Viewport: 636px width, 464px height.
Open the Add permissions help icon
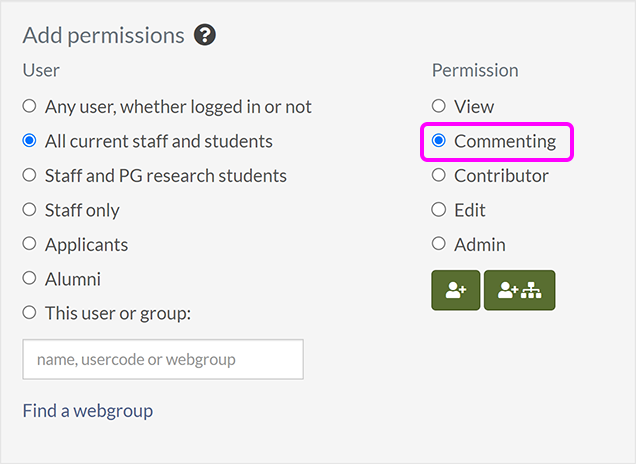click(x=205, y=35)
